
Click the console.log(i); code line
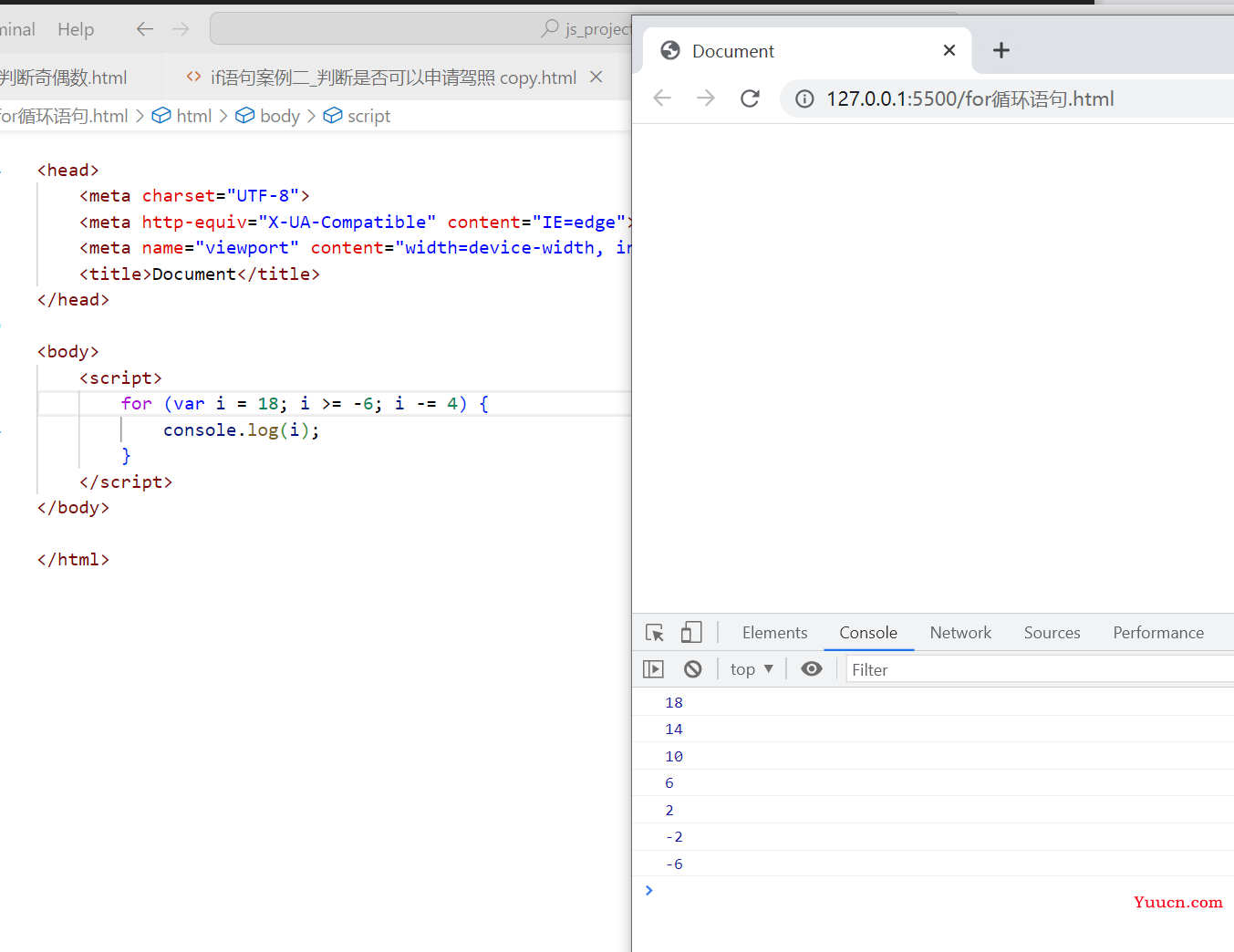[242, 429]
